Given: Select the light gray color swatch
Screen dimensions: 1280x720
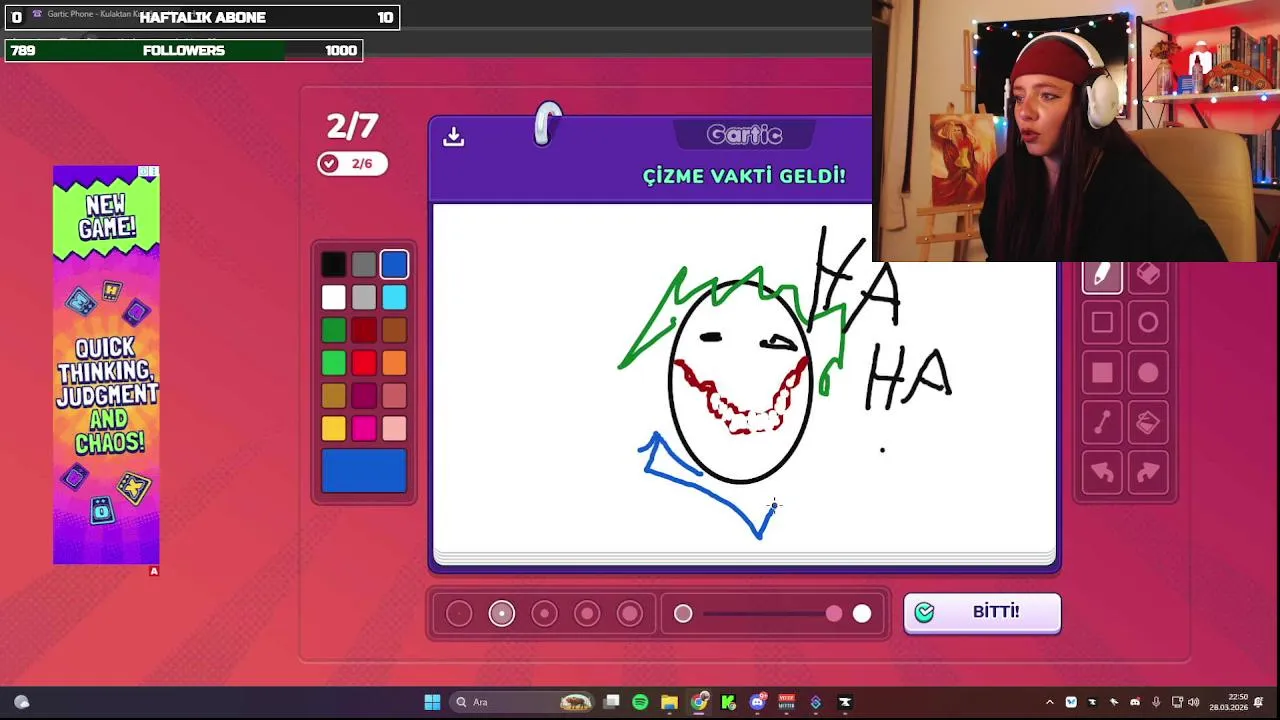Looking at the screenshot, I should [364, 297].
